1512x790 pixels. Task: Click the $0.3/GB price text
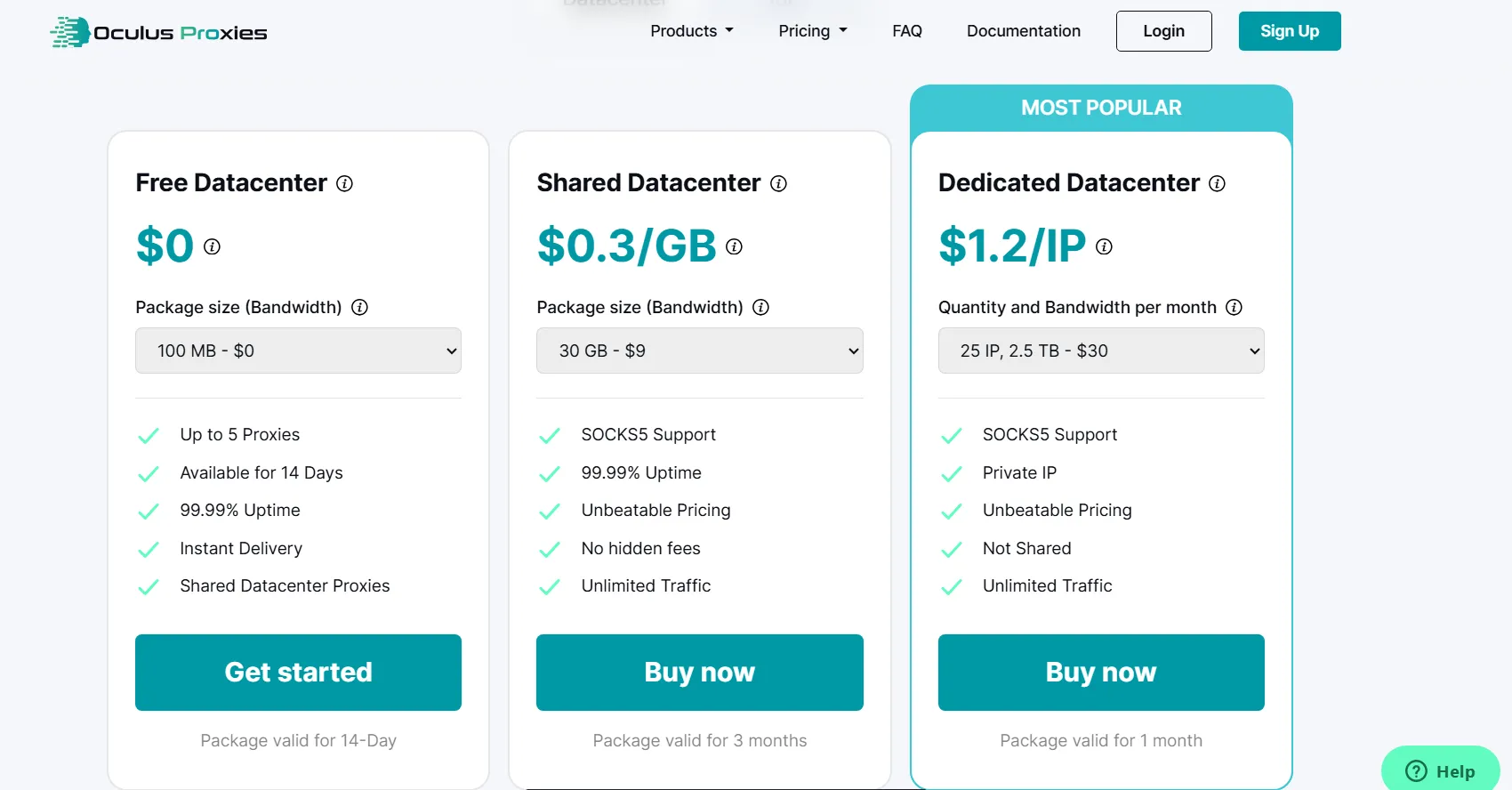[627, 246]
